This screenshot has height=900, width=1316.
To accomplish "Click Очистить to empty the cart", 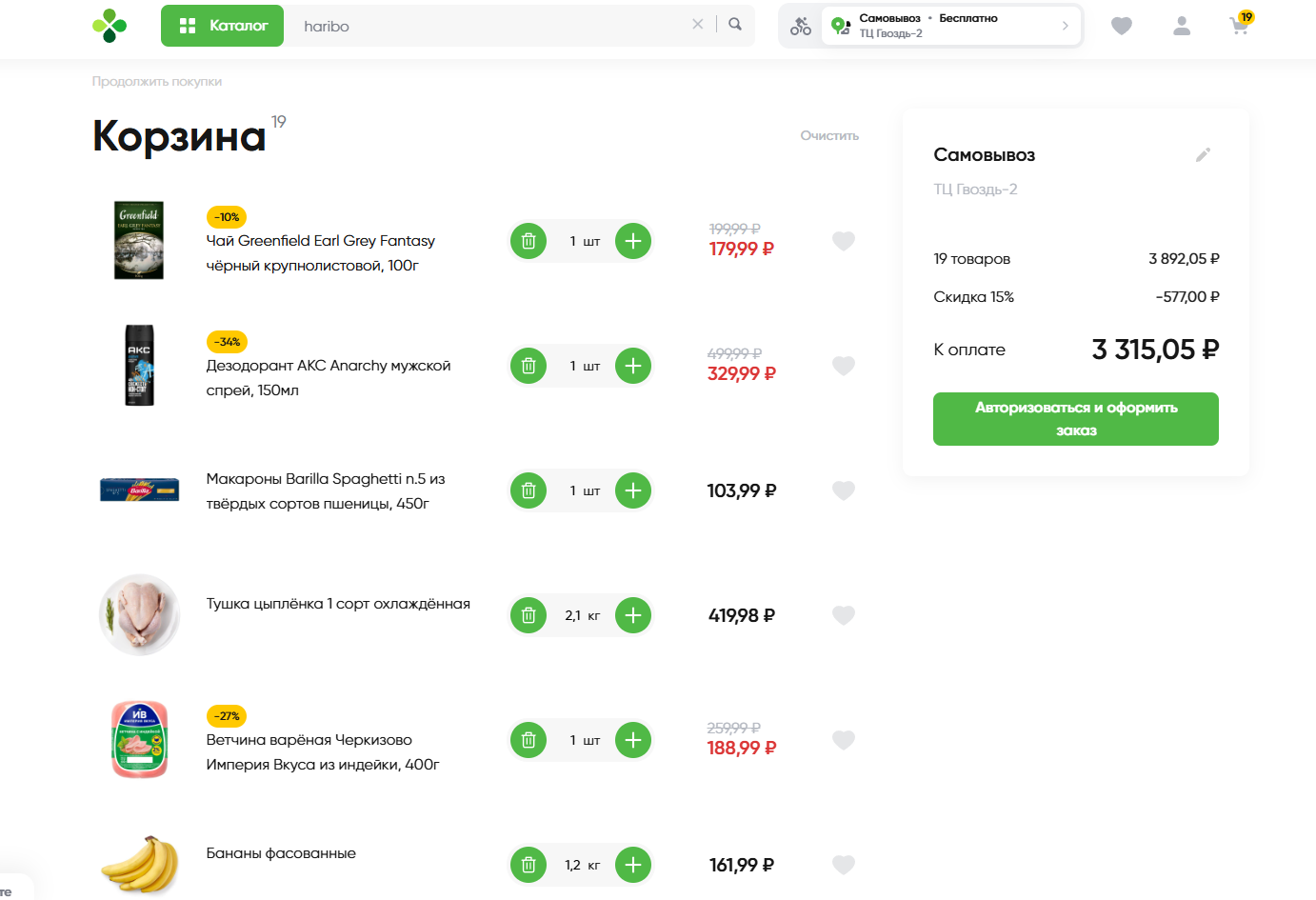I will [829, 136].
